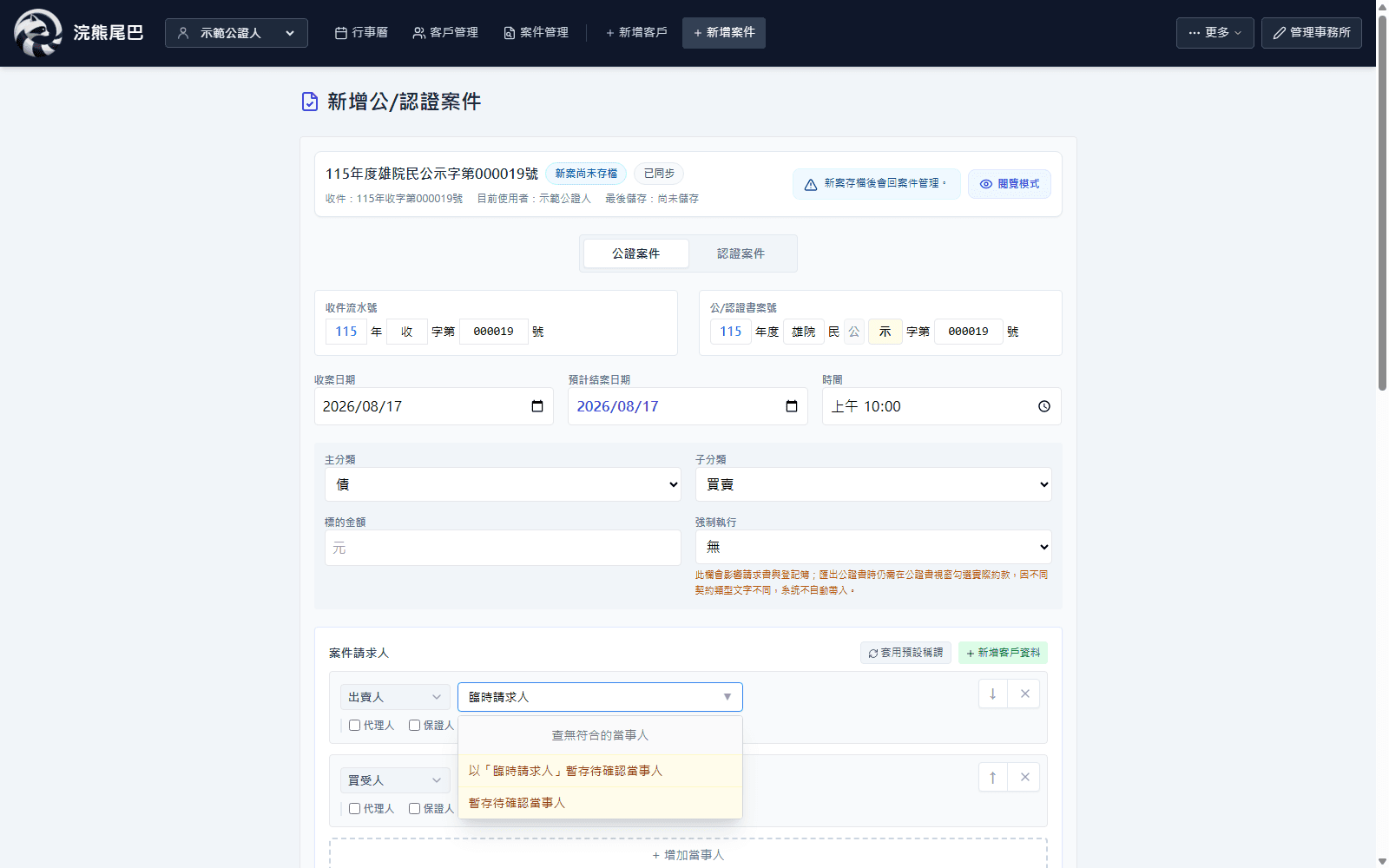The width and height of the screenshot is (1389, 868).
Task: Choose 暫存待確認當事人 option
Action: [600, 803]
